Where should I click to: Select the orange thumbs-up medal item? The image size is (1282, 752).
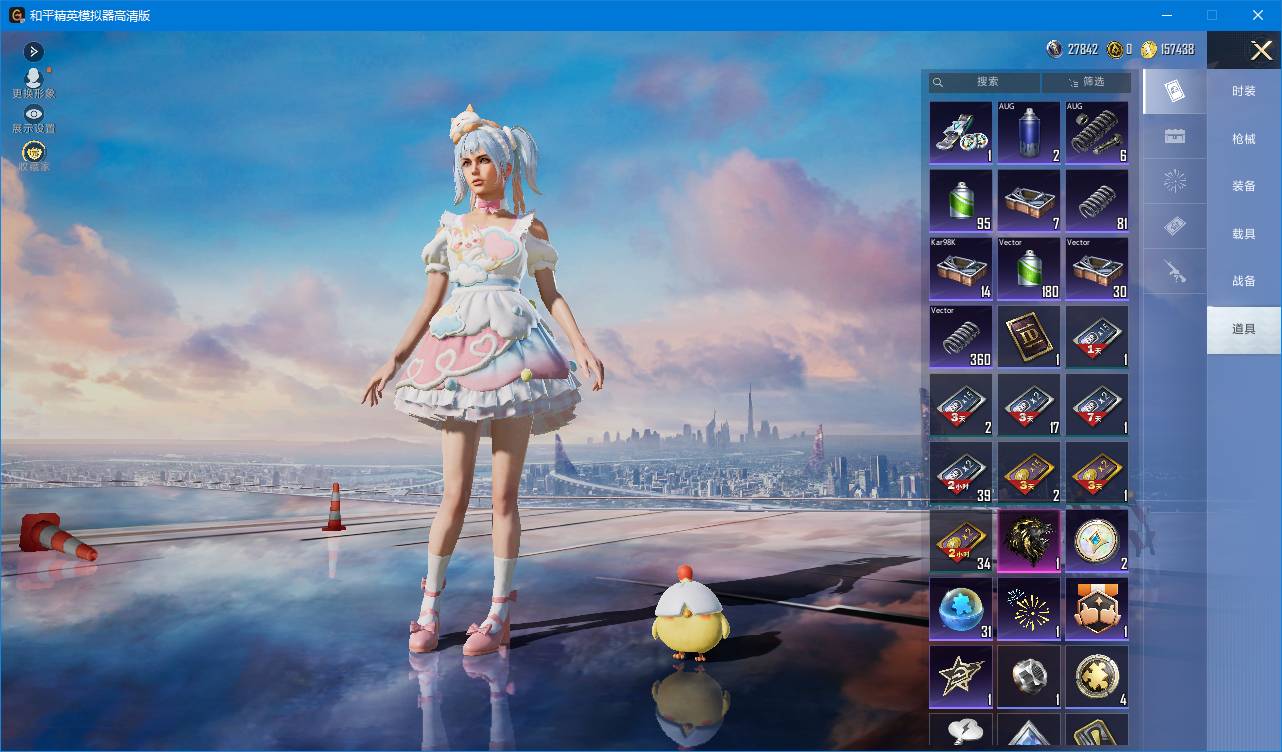click(1097, 608)
